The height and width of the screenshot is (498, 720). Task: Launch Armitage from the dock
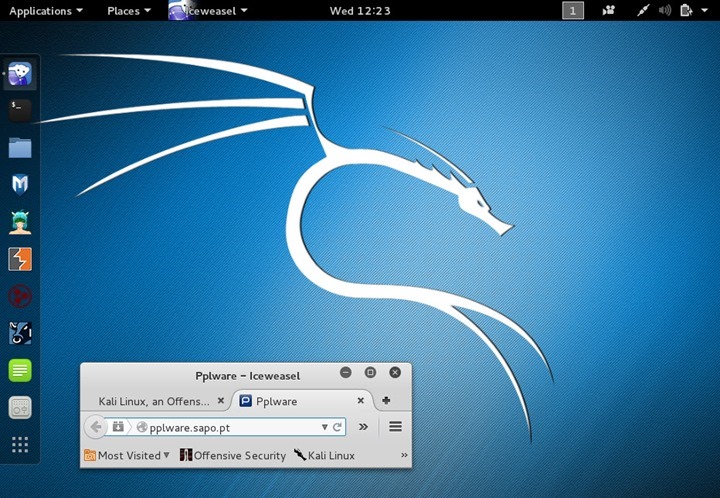pyautogui.click(x=20, y=222)
